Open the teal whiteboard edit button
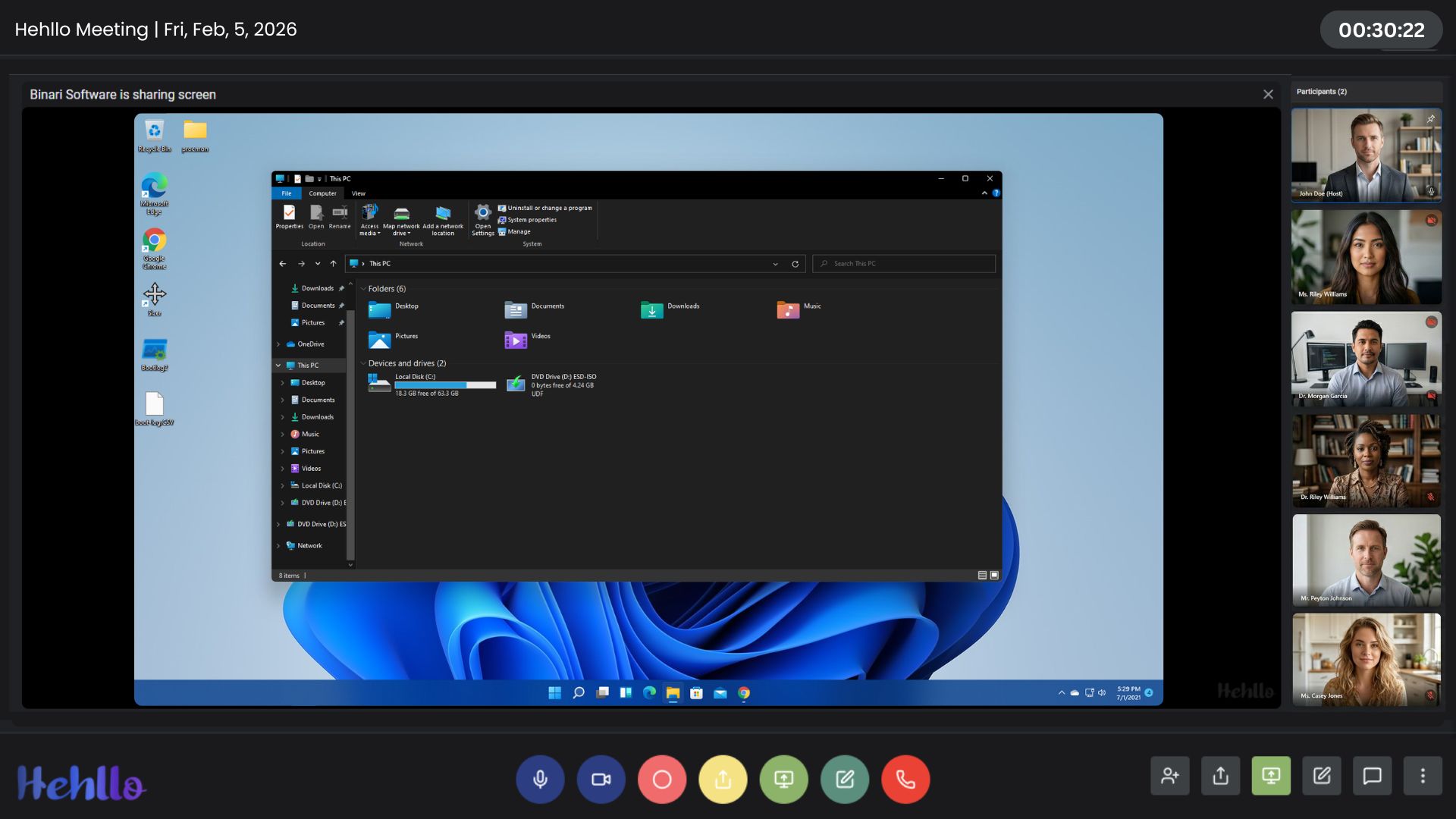Image resolution: width=1456 pixels, height=819 pixels. (x=845, y=779)
